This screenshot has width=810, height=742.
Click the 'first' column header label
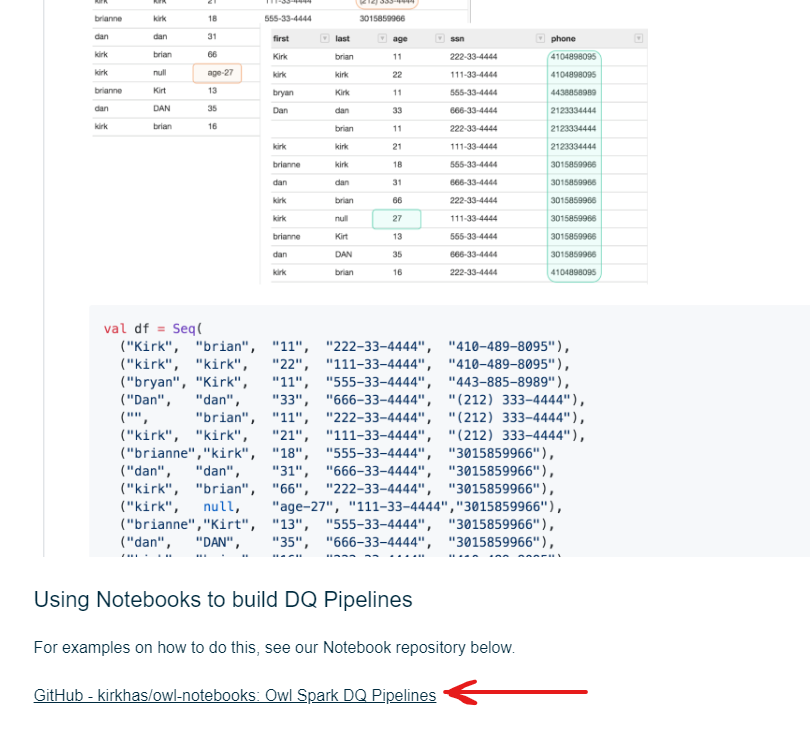[x=281, y=39]
